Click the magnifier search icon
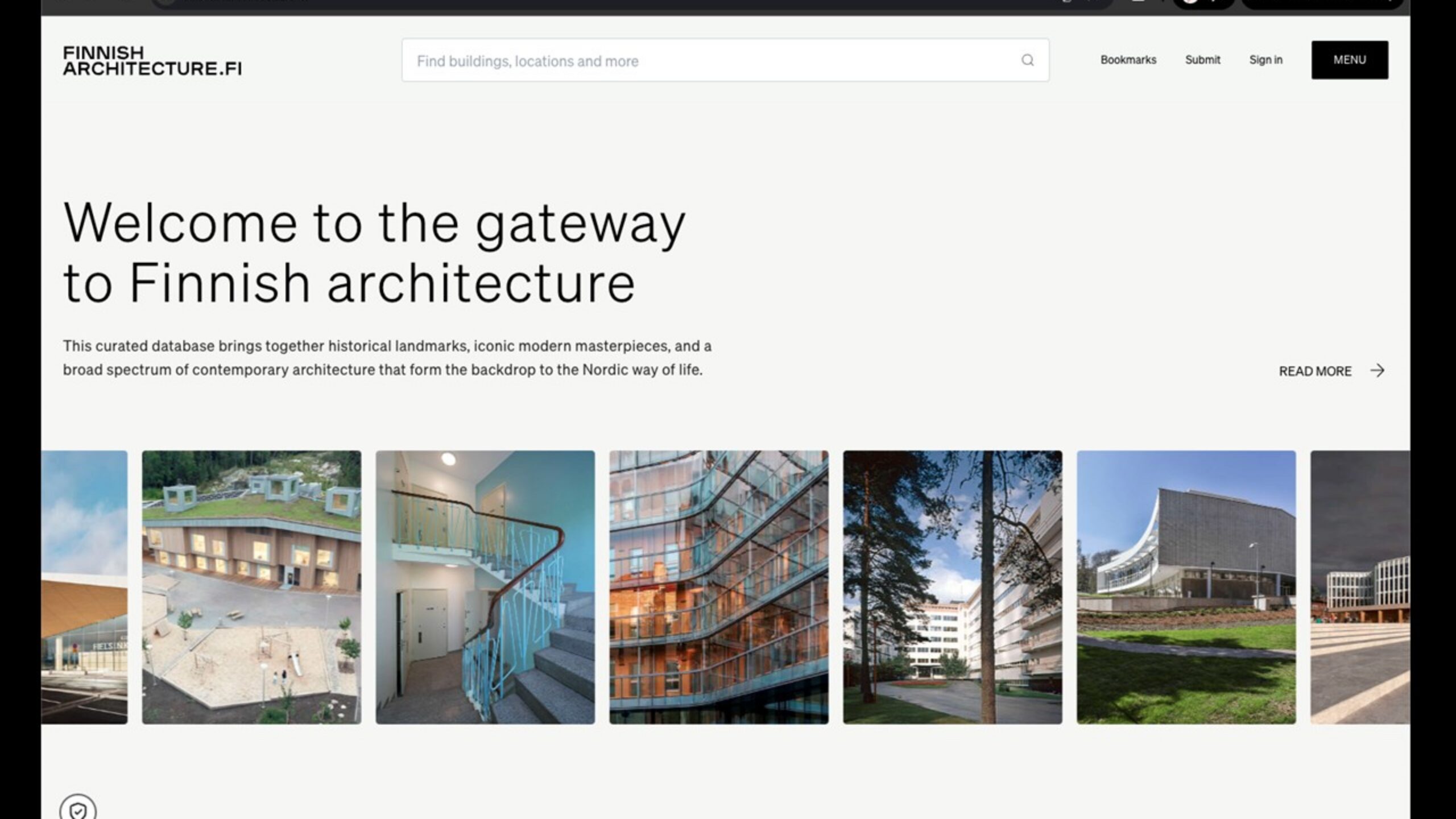The image size is (1456, 819). (x=1027, y=60)
